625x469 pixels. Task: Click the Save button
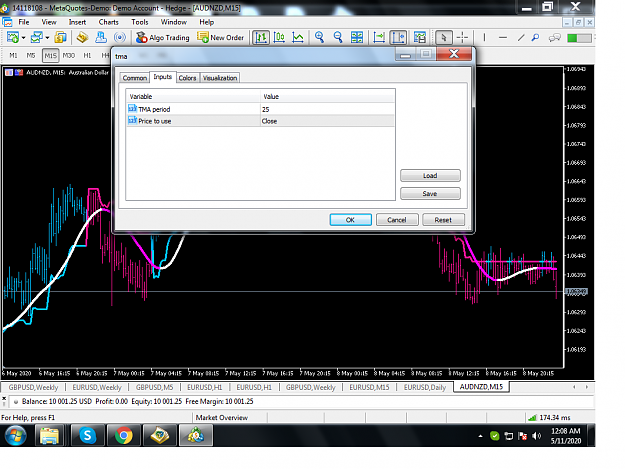[430, 194]
